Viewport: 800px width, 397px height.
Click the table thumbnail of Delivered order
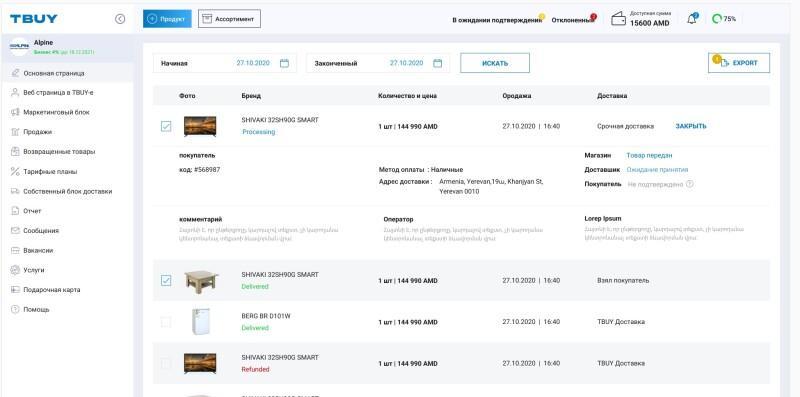pyautogui.click(x=201, y=281)
